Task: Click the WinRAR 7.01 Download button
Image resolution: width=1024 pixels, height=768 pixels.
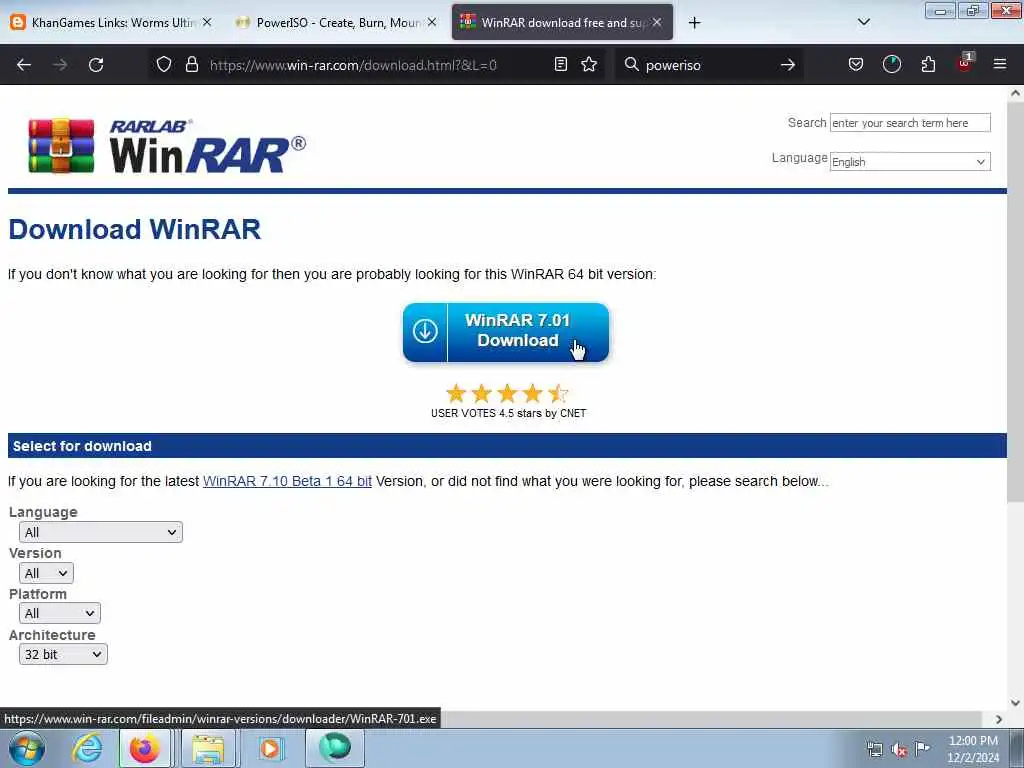Action: pyautogui.click(x=505, y=332)
